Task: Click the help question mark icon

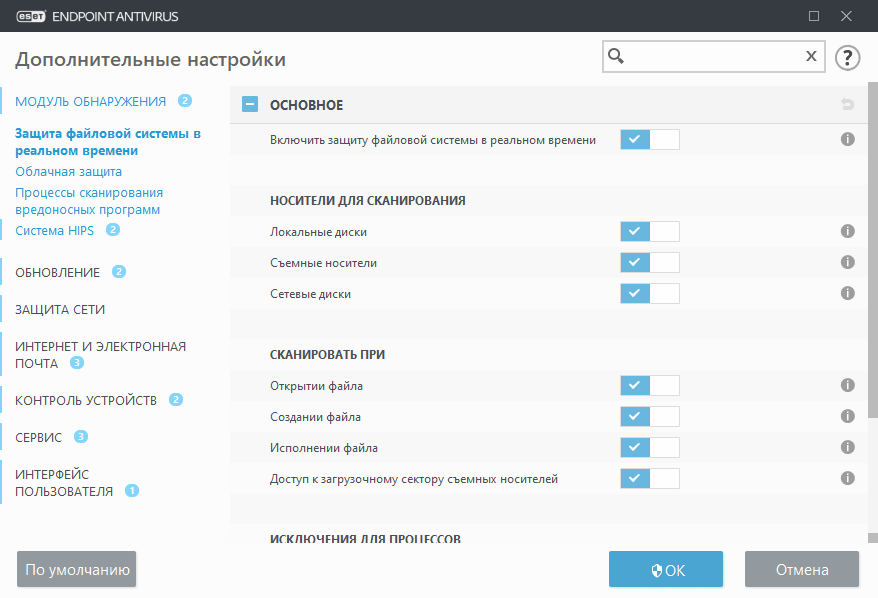Action: click(x=847, y=57)
